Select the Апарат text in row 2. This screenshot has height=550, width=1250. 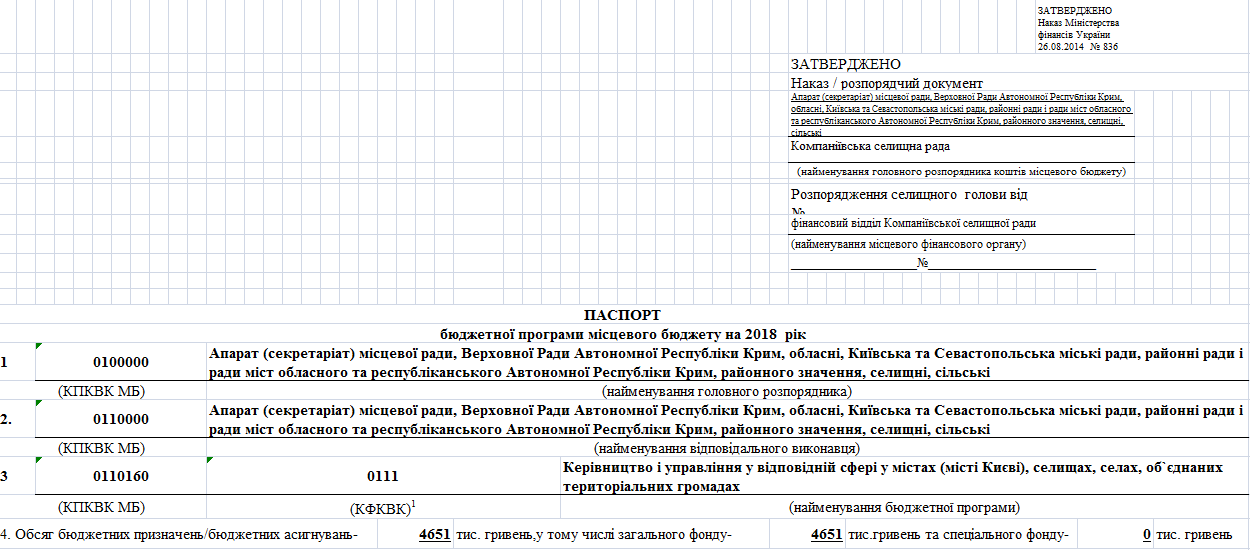click(x=727, y=419)
